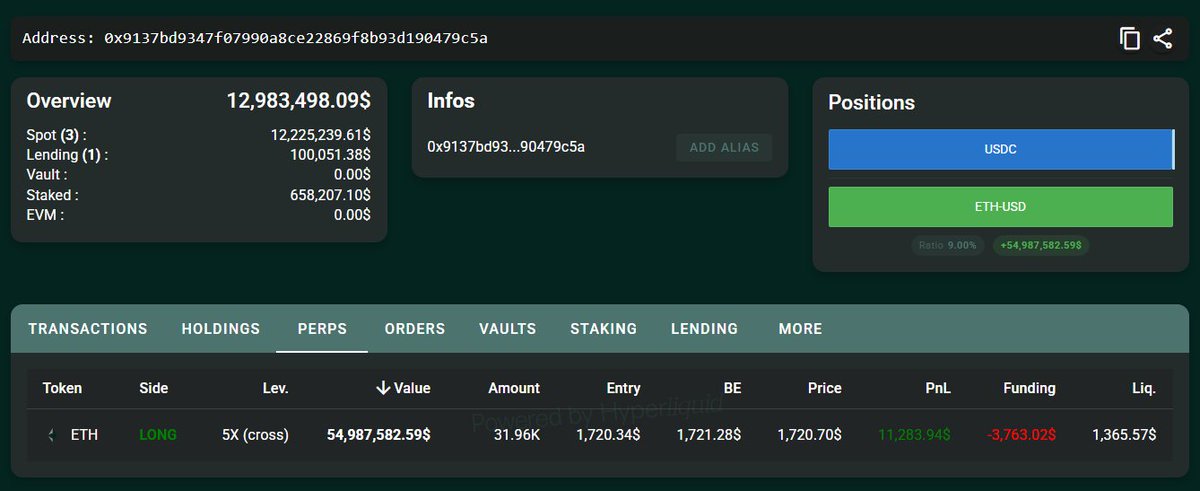Viewport: 1200px width, 491px height.
Task: Click the Spot value 12,225,239.61$
Action: 321,135
